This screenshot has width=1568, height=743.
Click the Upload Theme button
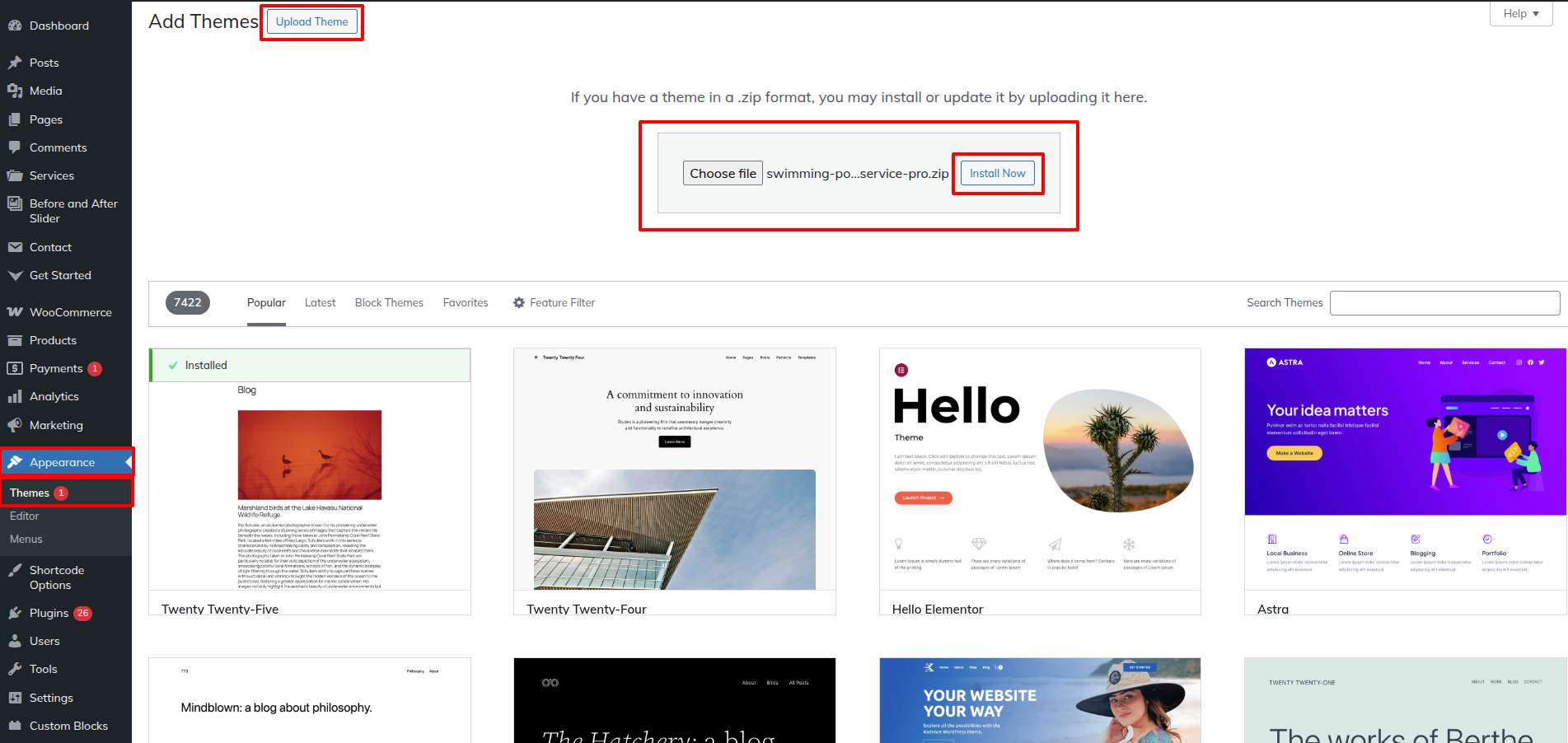tap(311, 21)
